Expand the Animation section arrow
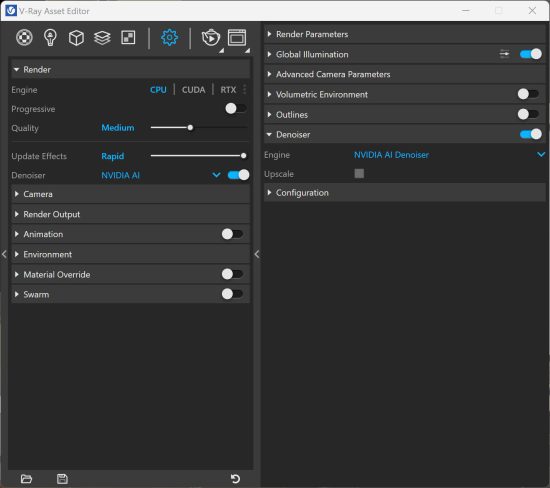 (16, 234)
